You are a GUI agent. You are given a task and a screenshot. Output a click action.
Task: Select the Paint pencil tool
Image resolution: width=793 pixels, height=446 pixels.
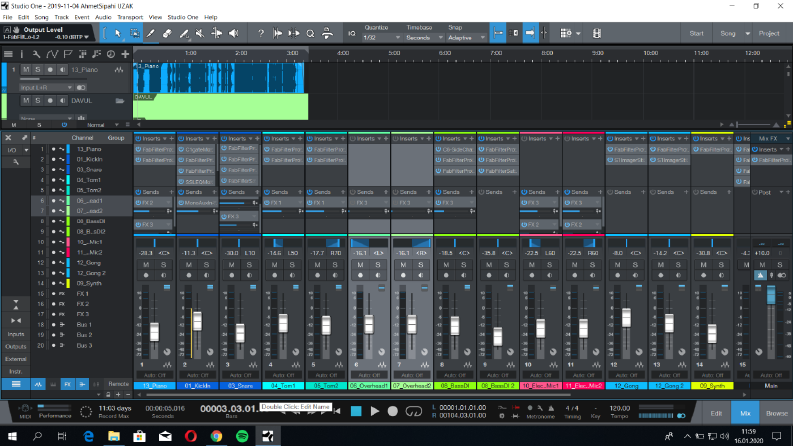coord(151,33)
